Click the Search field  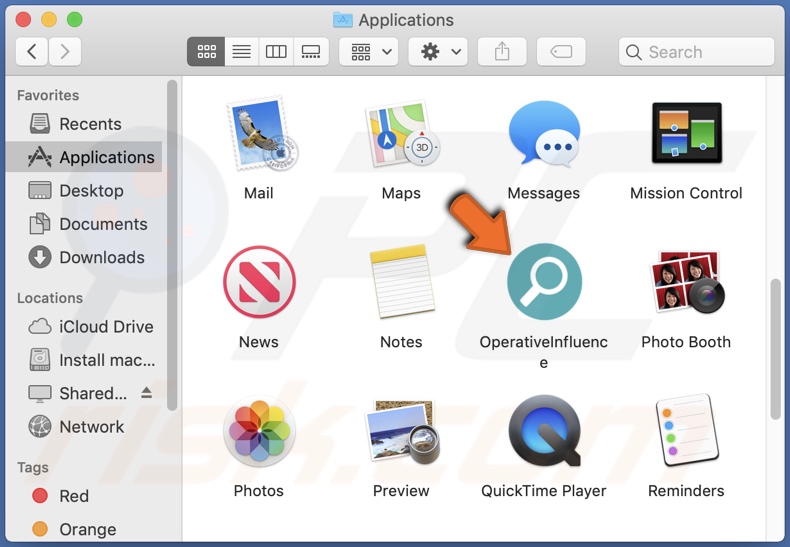coord(697,52)
